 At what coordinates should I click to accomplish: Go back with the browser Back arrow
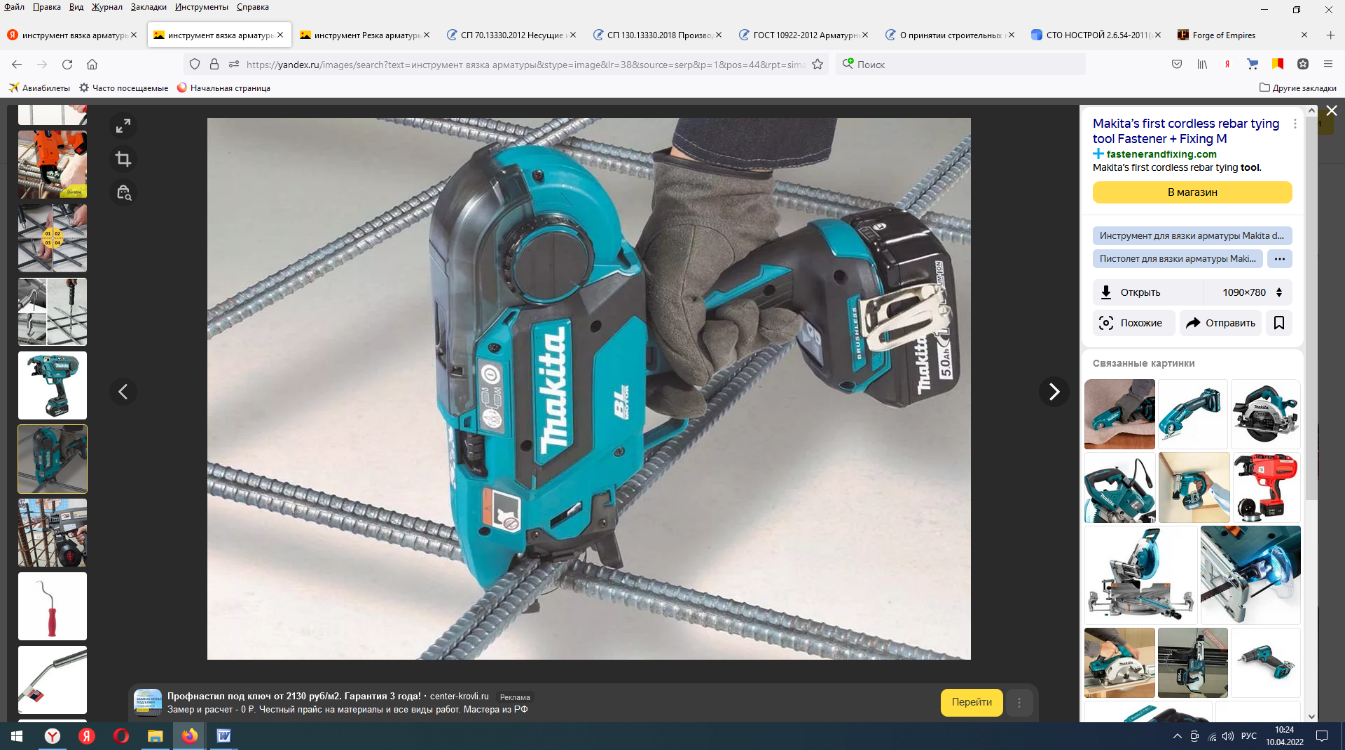point(15,64)
